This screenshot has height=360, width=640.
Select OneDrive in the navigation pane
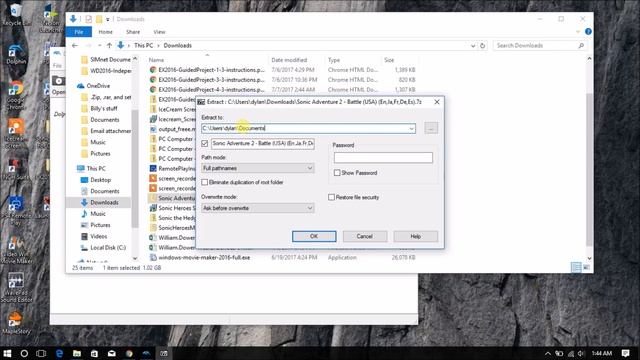click(x=98, y=86)
